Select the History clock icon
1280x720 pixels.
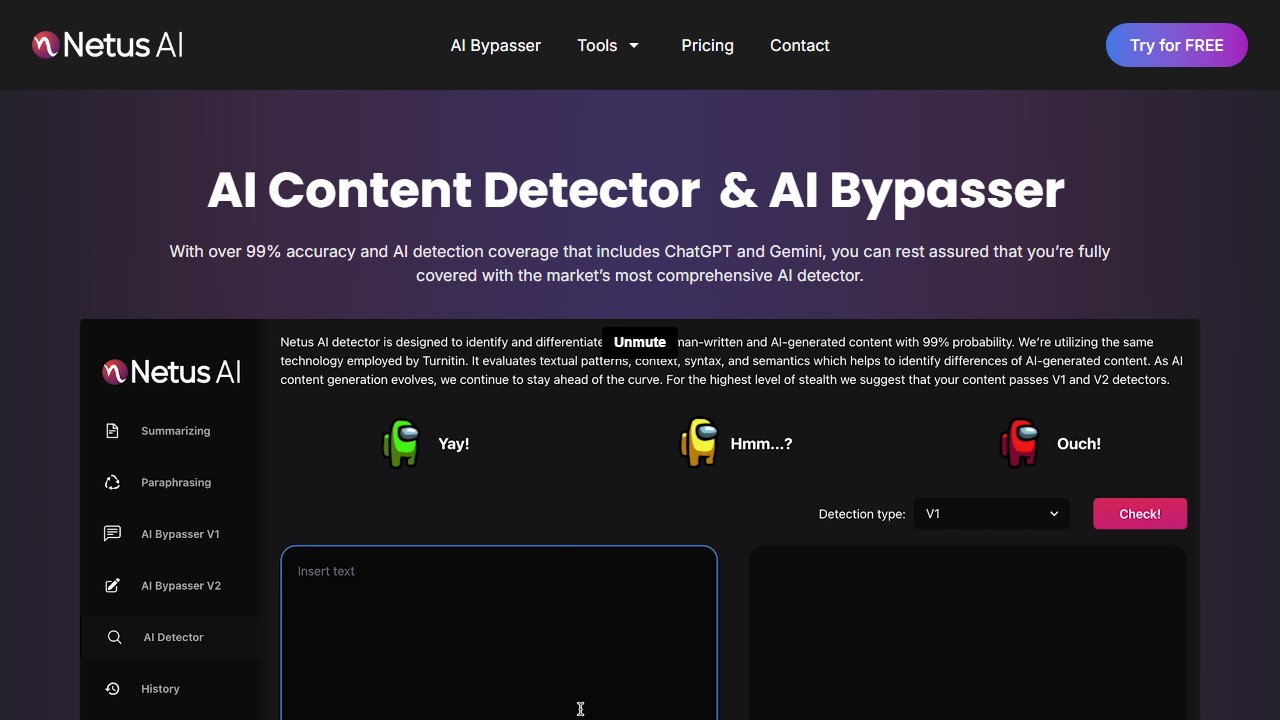tap(112, 688)
